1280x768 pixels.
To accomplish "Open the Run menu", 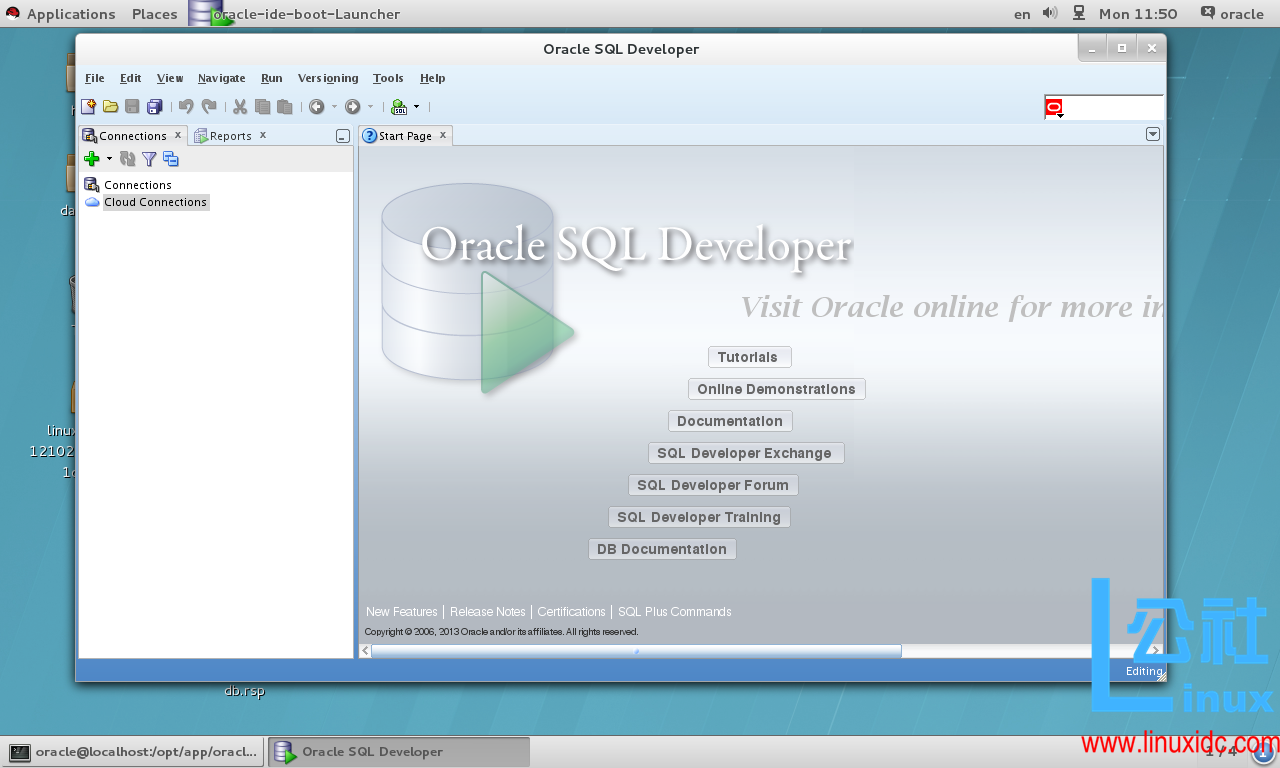I will point(272,78).
